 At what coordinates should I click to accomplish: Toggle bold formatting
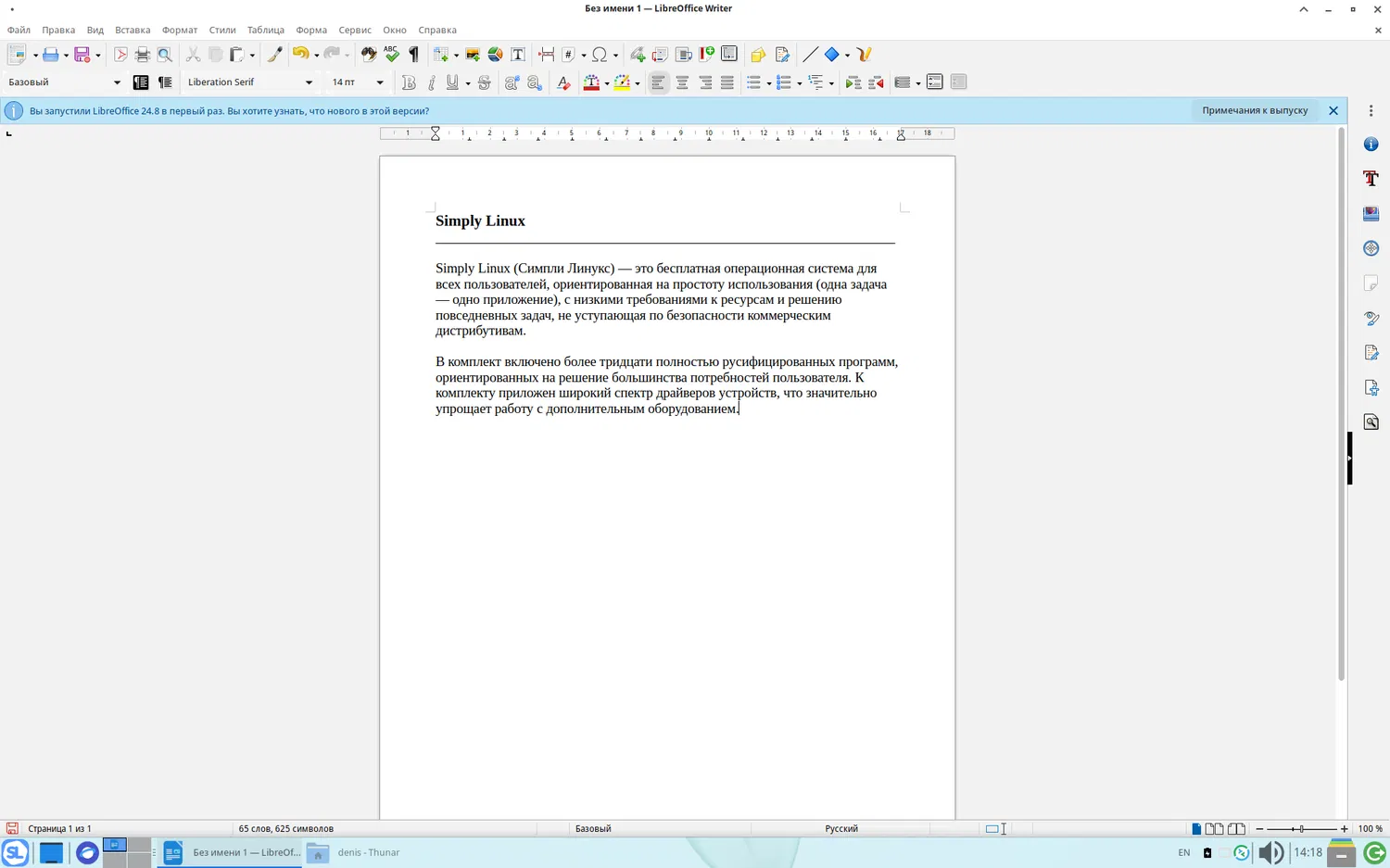coord(409,82)
